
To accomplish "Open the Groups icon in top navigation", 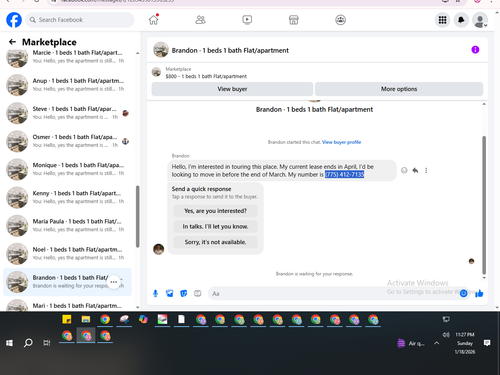I will [340, 20].
